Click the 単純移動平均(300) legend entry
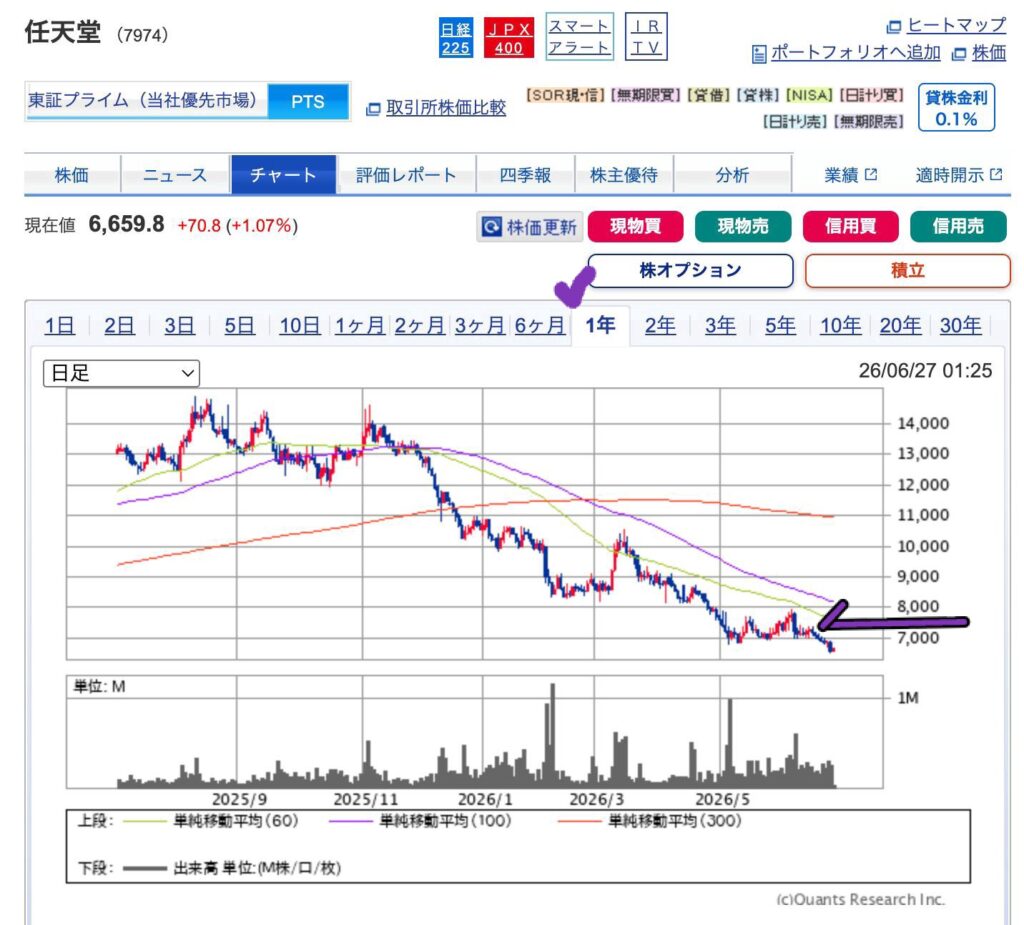1024x925 pixels. tap(650, 820)
